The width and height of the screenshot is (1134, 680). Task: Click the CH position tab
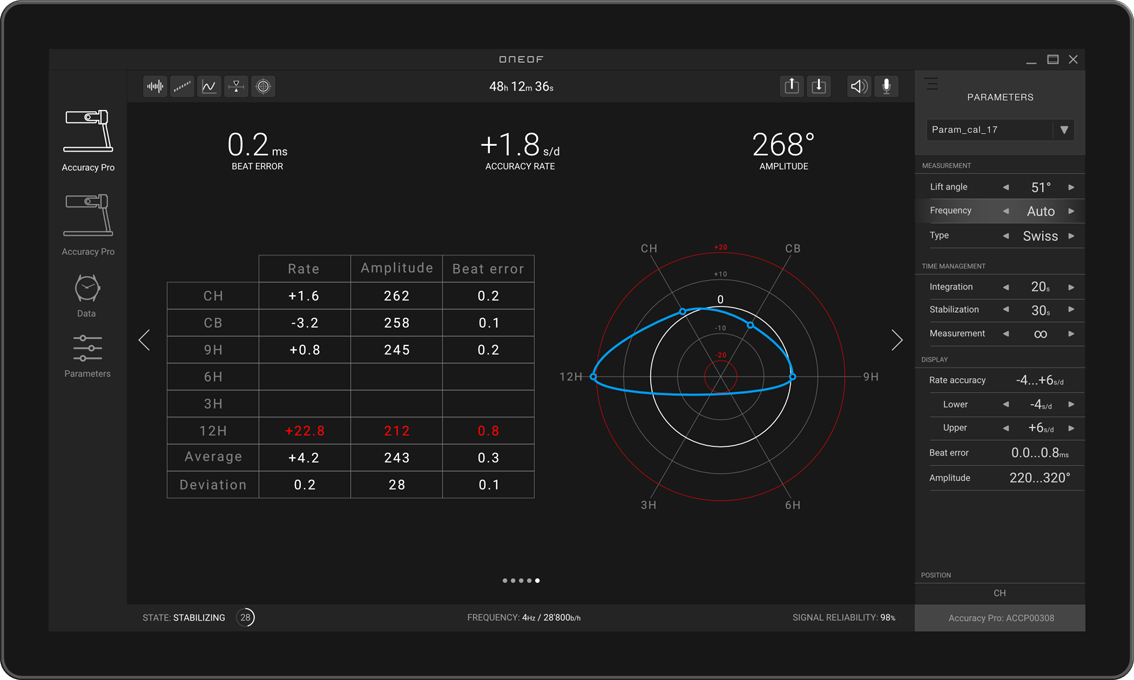click(x=999, y=593)
